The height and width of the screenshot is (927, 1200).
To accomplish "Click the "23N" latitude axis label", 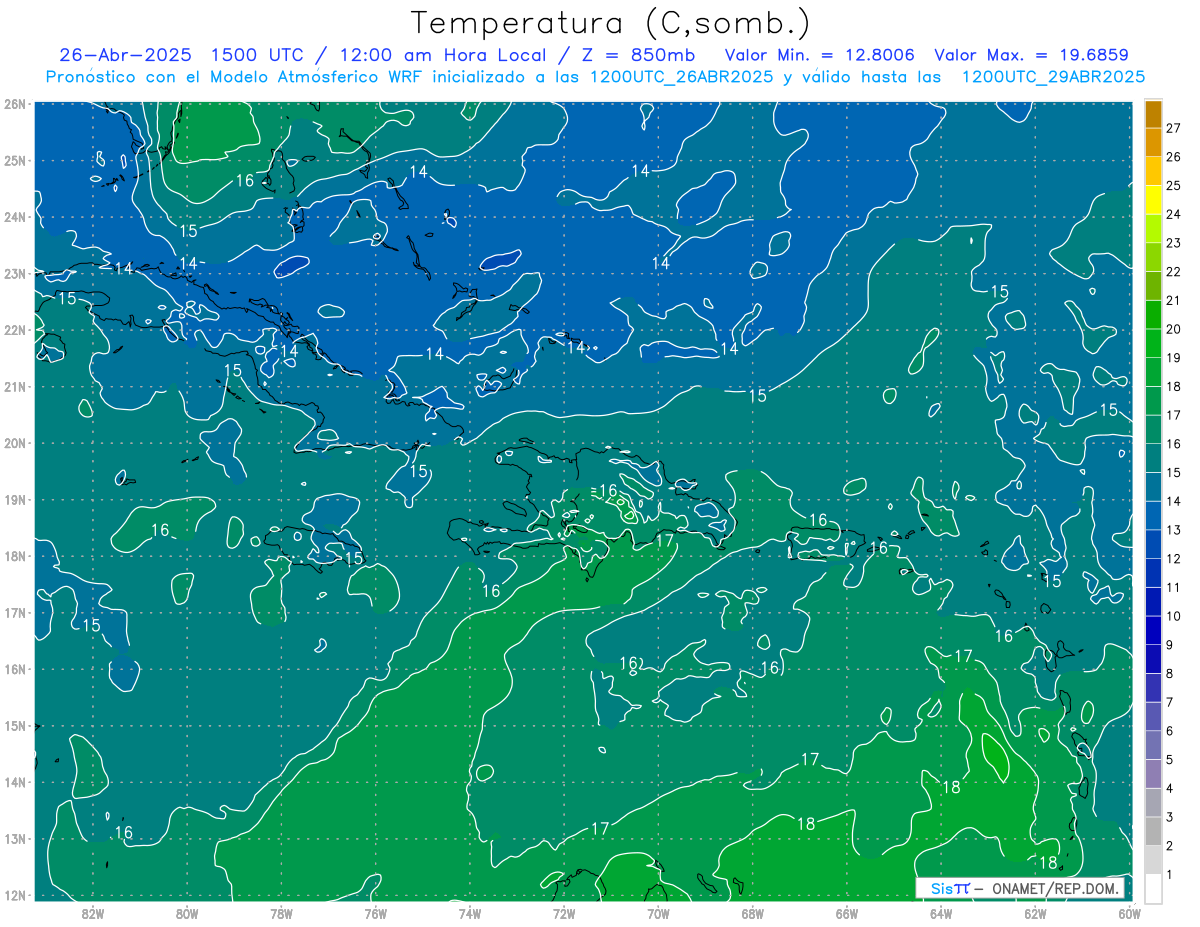I will point(14,273).
